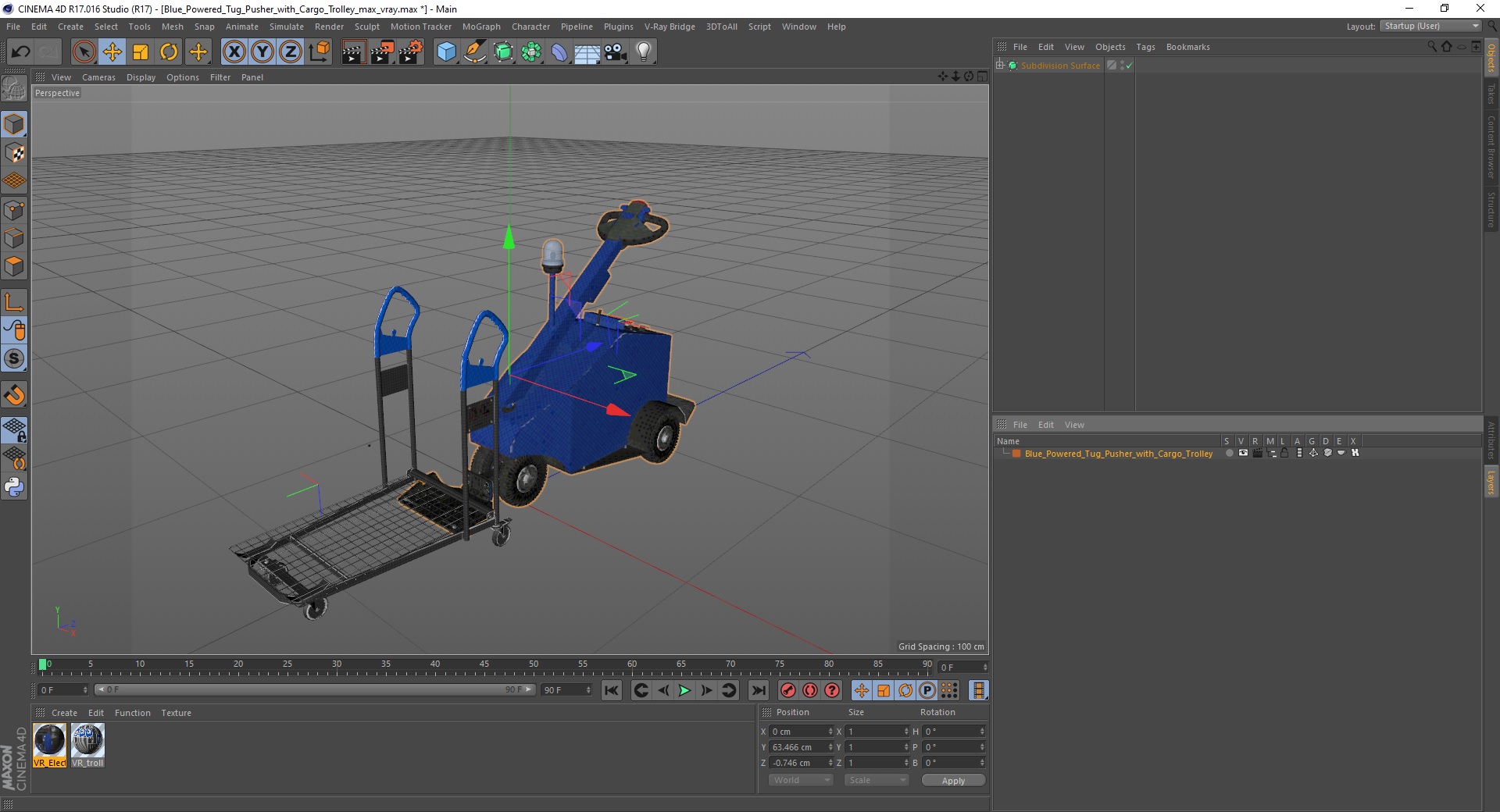The height and width of the screenshot is (812, 1500).
Task: Toggle autokeying button
Action: click(x=810, y=690)
